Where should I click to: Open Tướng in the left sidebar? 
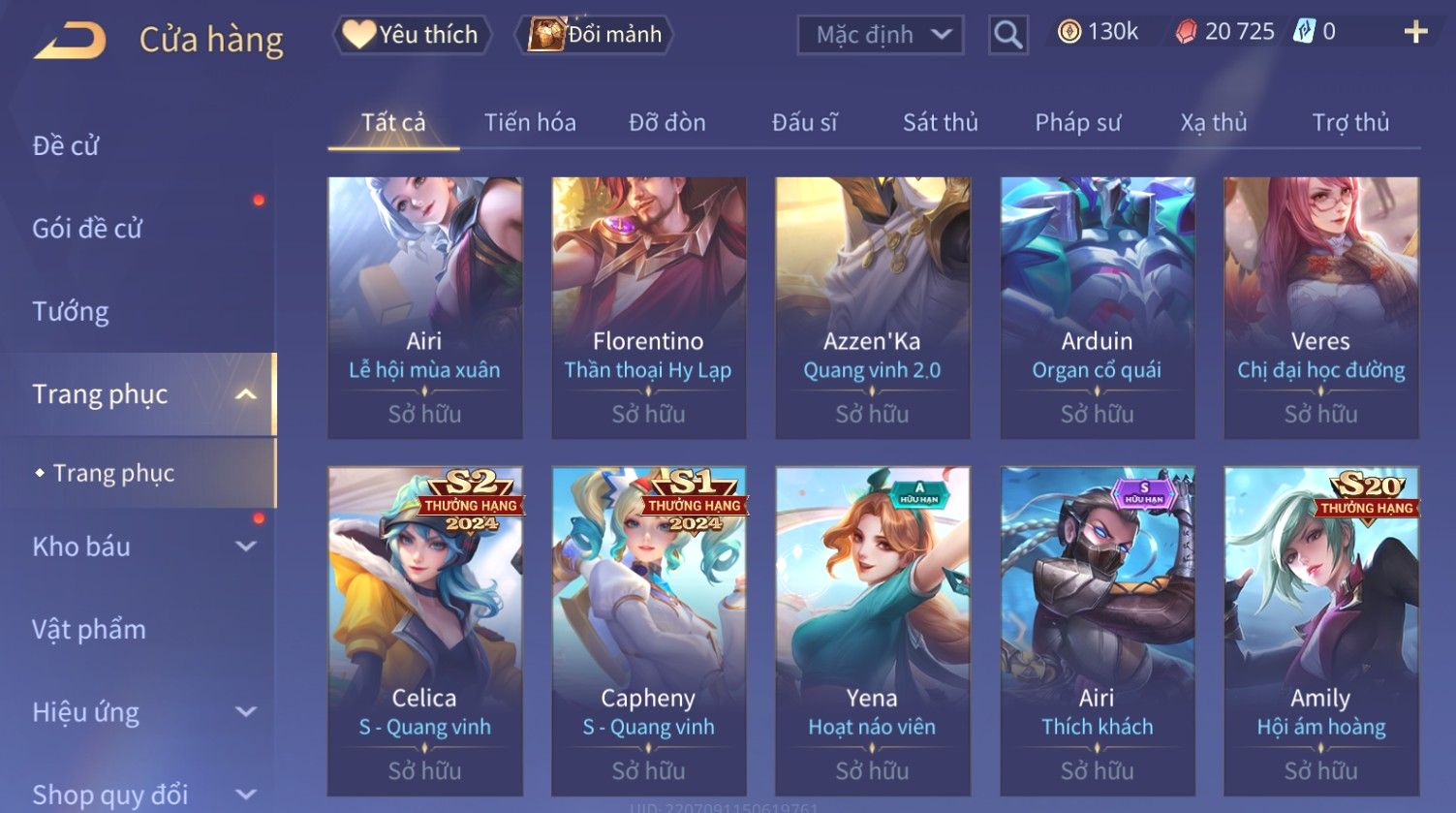71,311
